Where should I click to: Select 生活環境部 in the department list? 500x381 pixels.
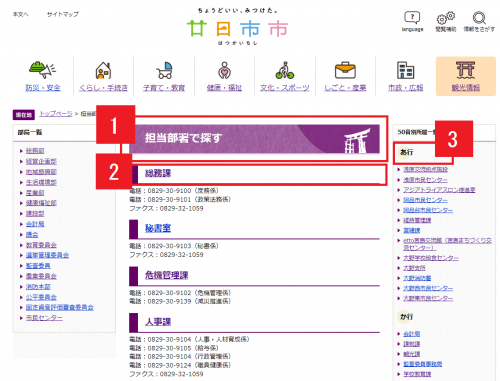click(41, 182)
